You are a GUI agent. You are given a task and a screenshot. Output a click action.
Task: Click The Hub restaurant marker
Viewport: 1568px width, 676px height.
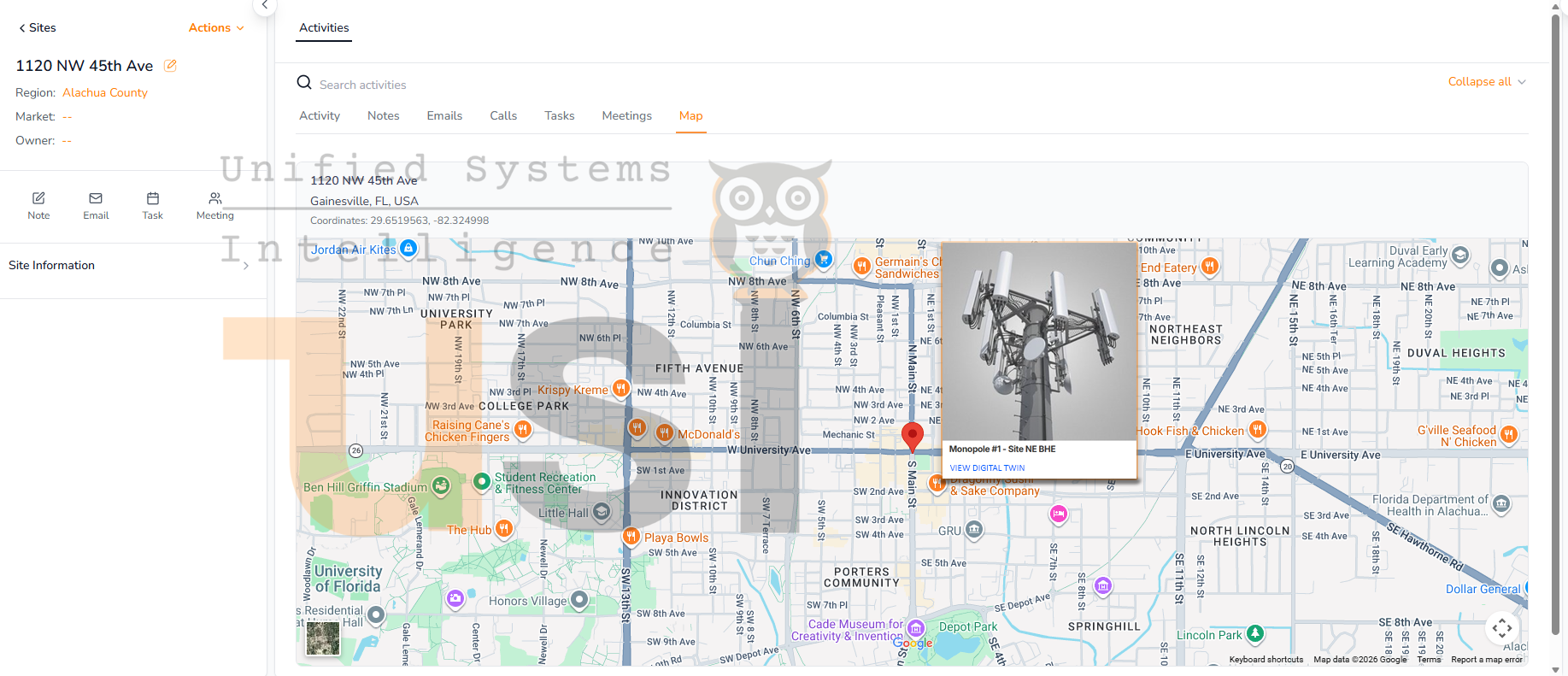tap(504, 529)
